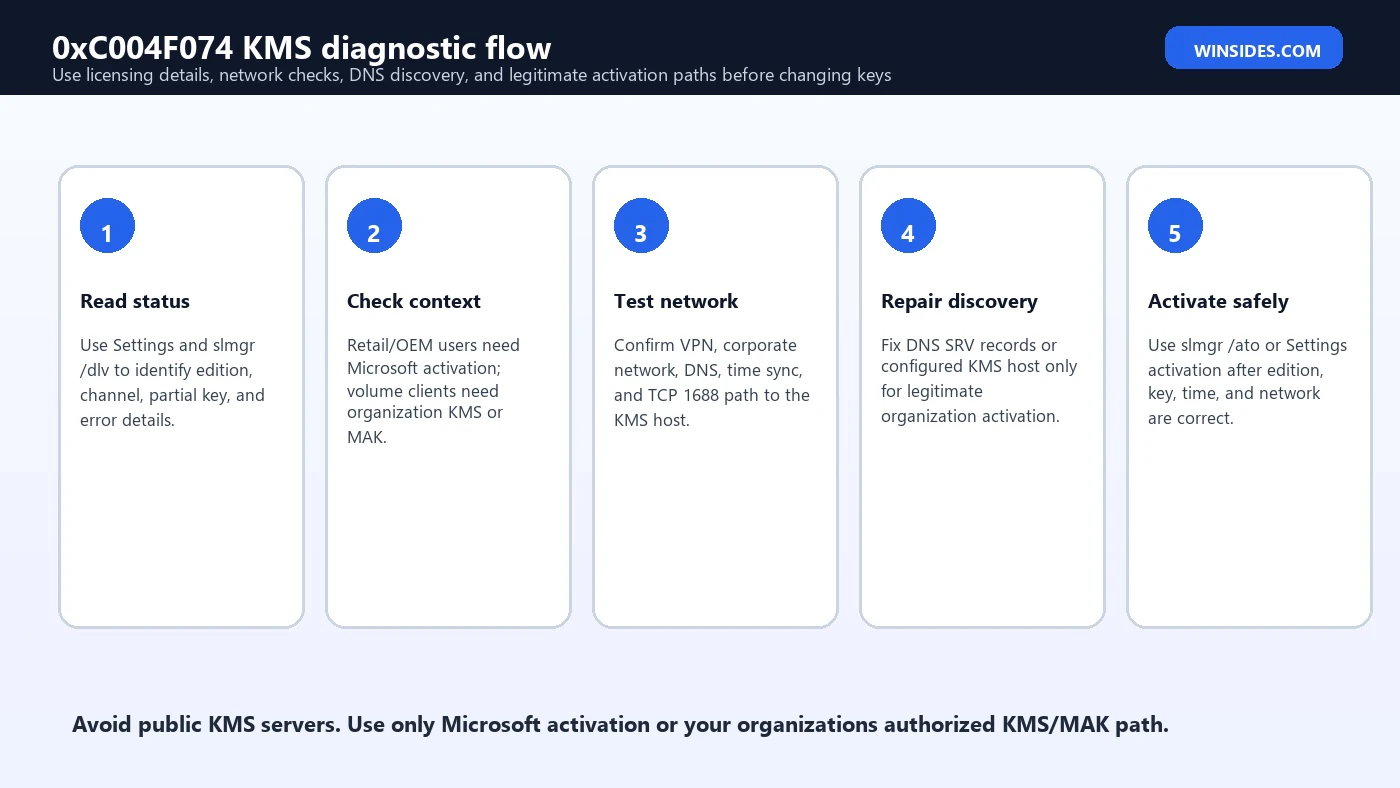The image size is (1400, 788).
Task: Click the 'Repair discovery' heading
Action: [x=959, y=301]
